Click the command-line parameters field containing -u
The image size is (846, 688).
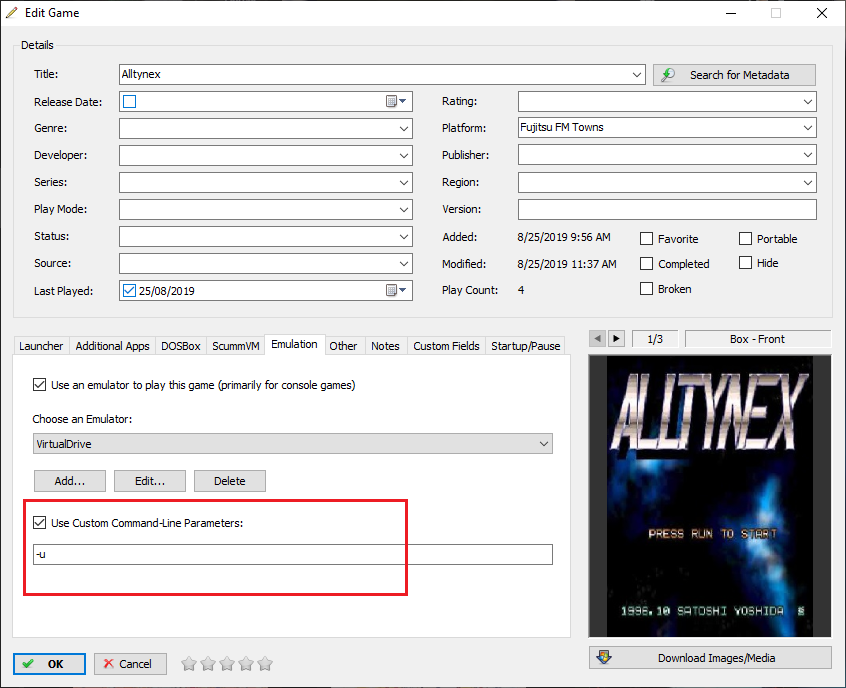point(292,555)
